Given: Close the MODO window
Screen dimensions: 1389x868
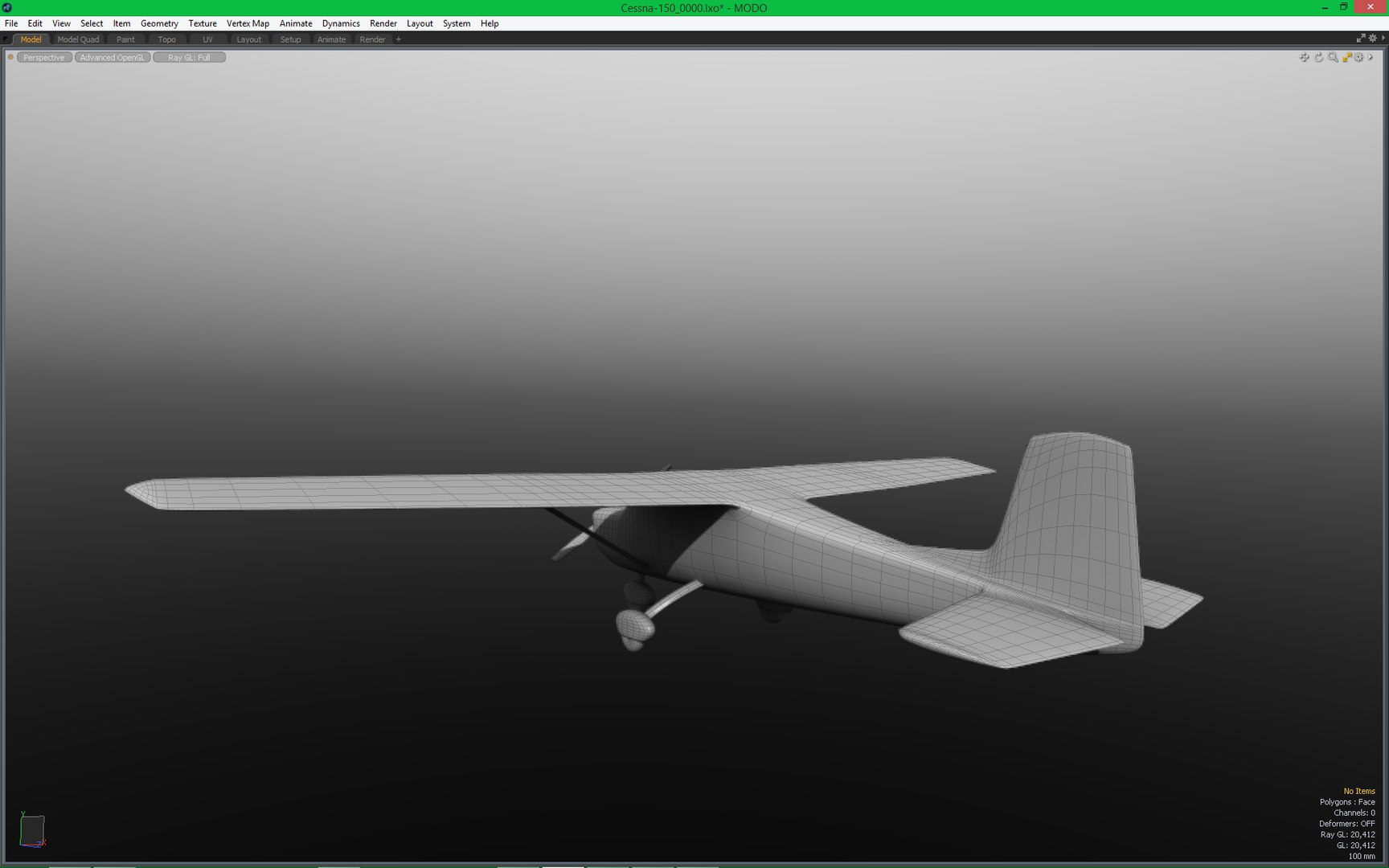Looking at the screenshot, I should [x=1371, y=7].
